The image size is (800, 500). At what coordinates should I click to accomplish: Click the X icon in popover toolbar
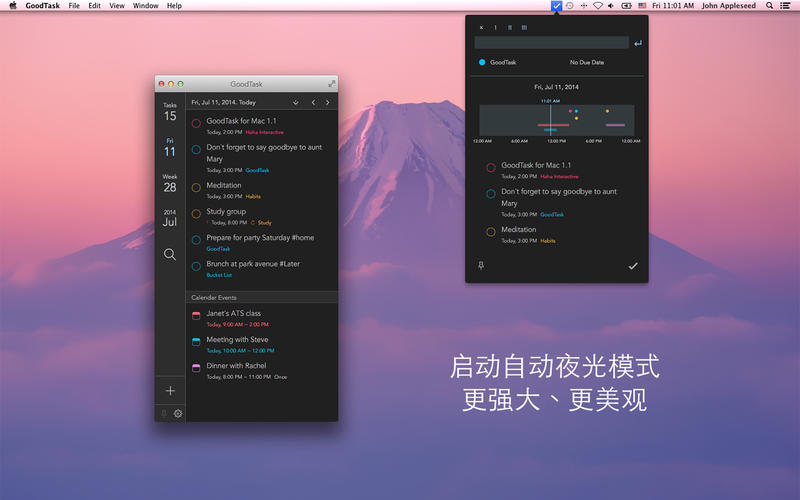pyautogui.click(x=481, y=28)
